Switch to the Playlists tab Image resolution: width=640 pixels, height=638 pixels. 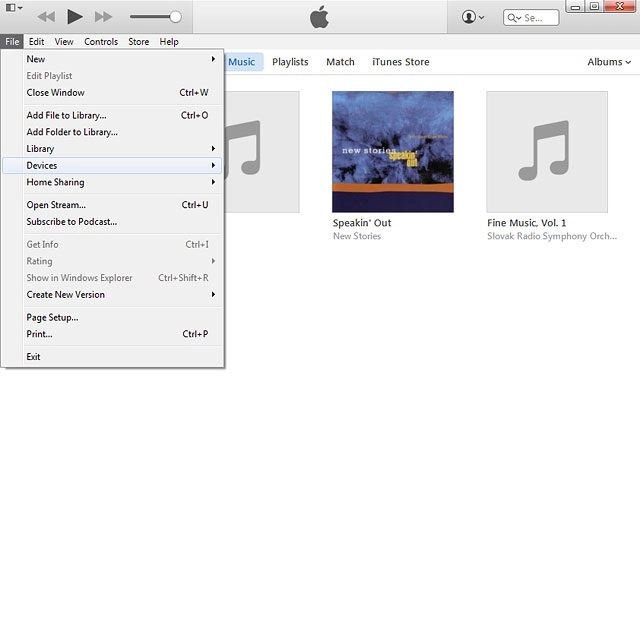(x=290, y=62)
